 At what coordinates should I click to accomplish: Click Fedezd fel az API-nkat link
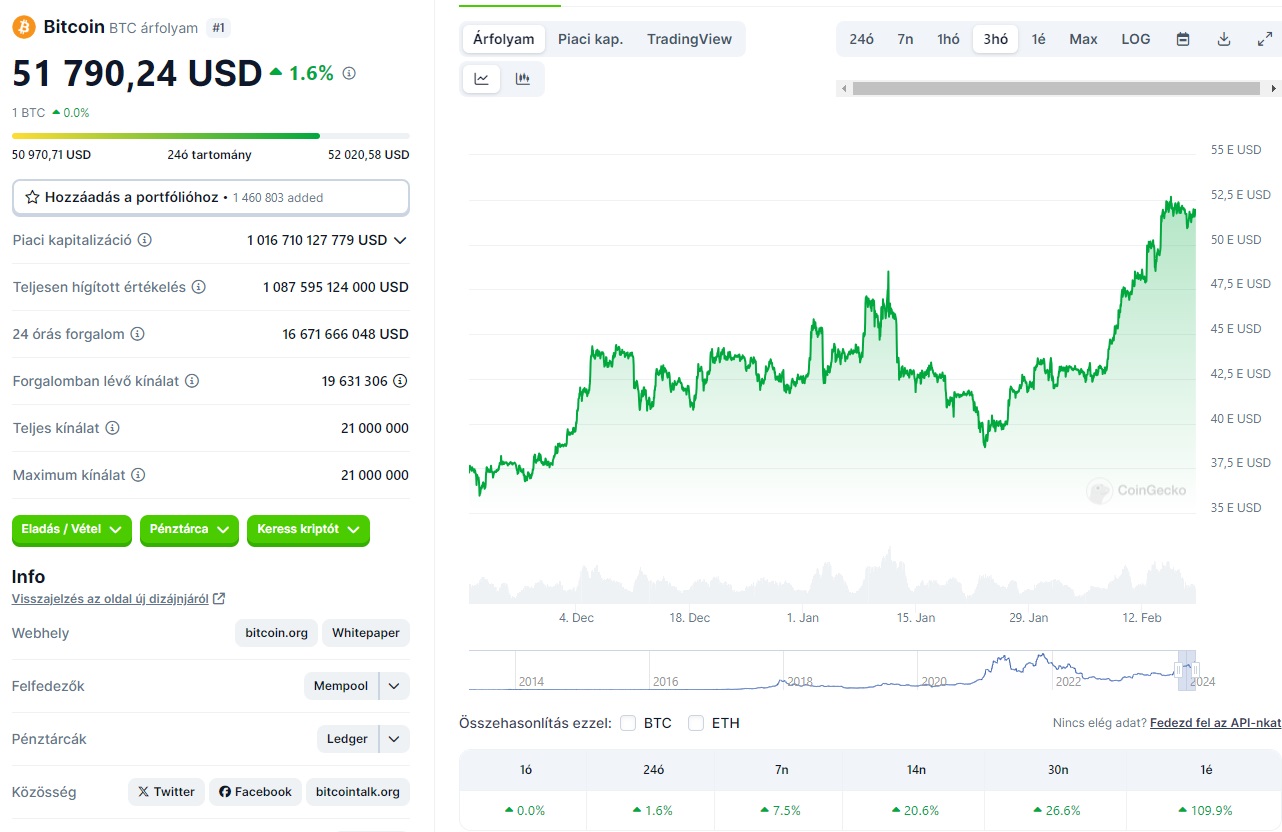pos(1215,723)
